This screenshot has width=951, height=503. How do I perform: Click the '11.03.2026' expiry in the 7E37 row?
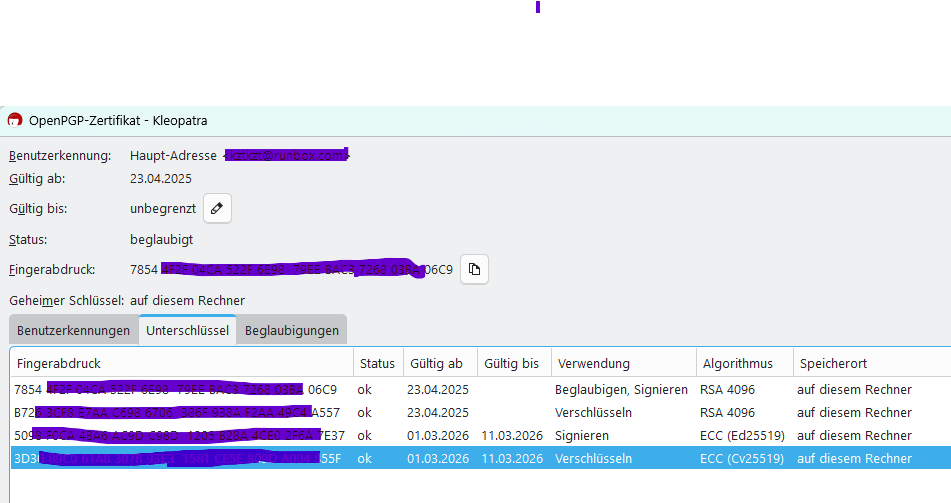click(x=512, y=436)
